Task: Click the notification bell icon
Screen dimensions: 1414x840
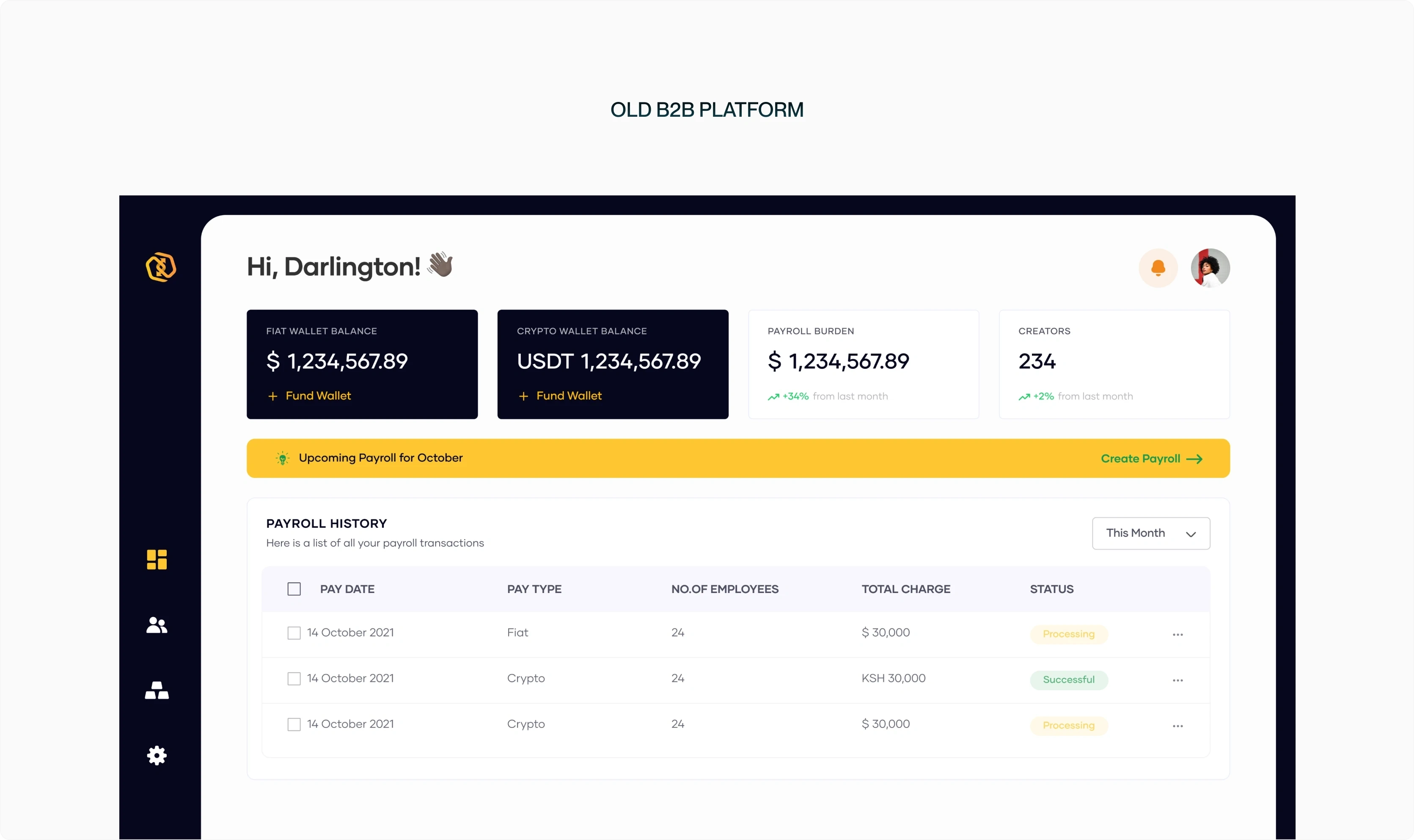Action: pyautogui.click(x=1158, y=268)
